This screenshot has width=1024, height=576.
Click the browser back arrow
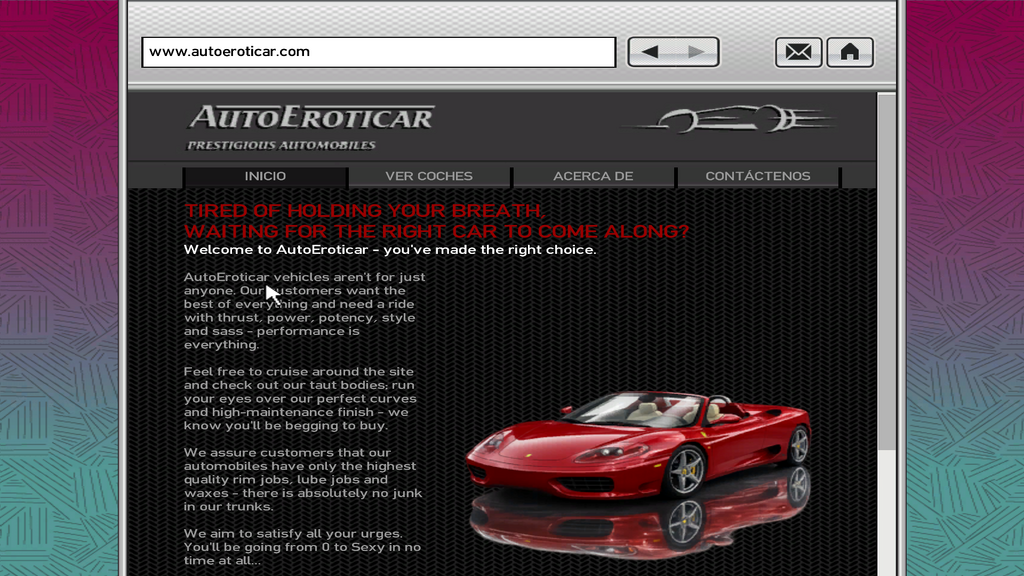pyautogui.click(x=650, y=52)
